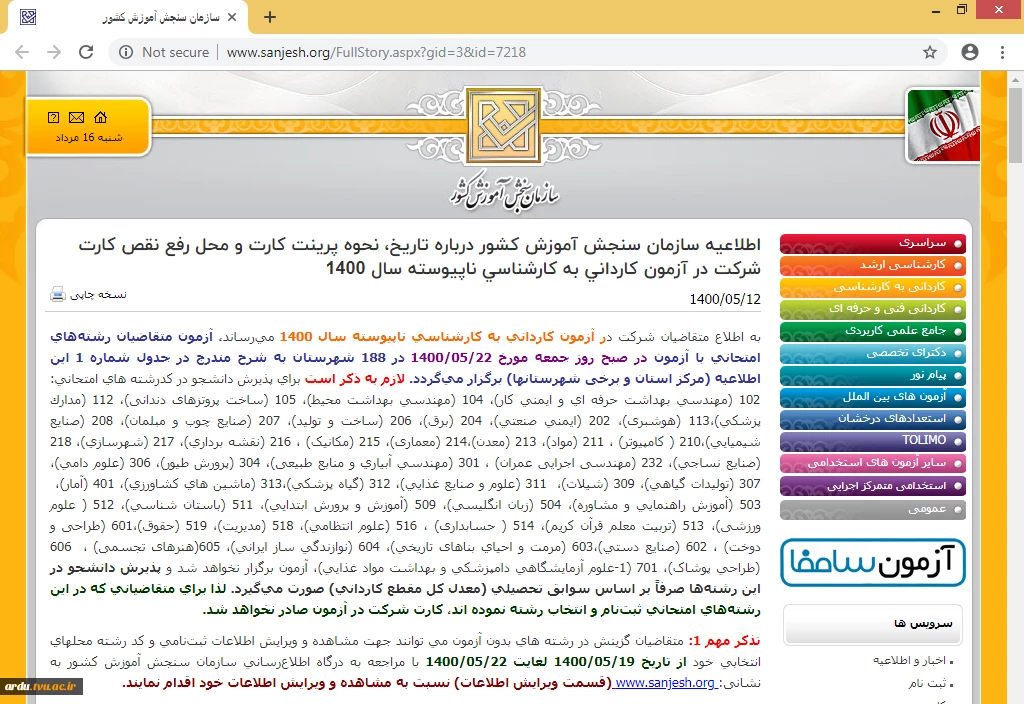Open the جامع علمی کاربردی menu item
Viewport: 1024px width, 704px height.
point(872,331)
